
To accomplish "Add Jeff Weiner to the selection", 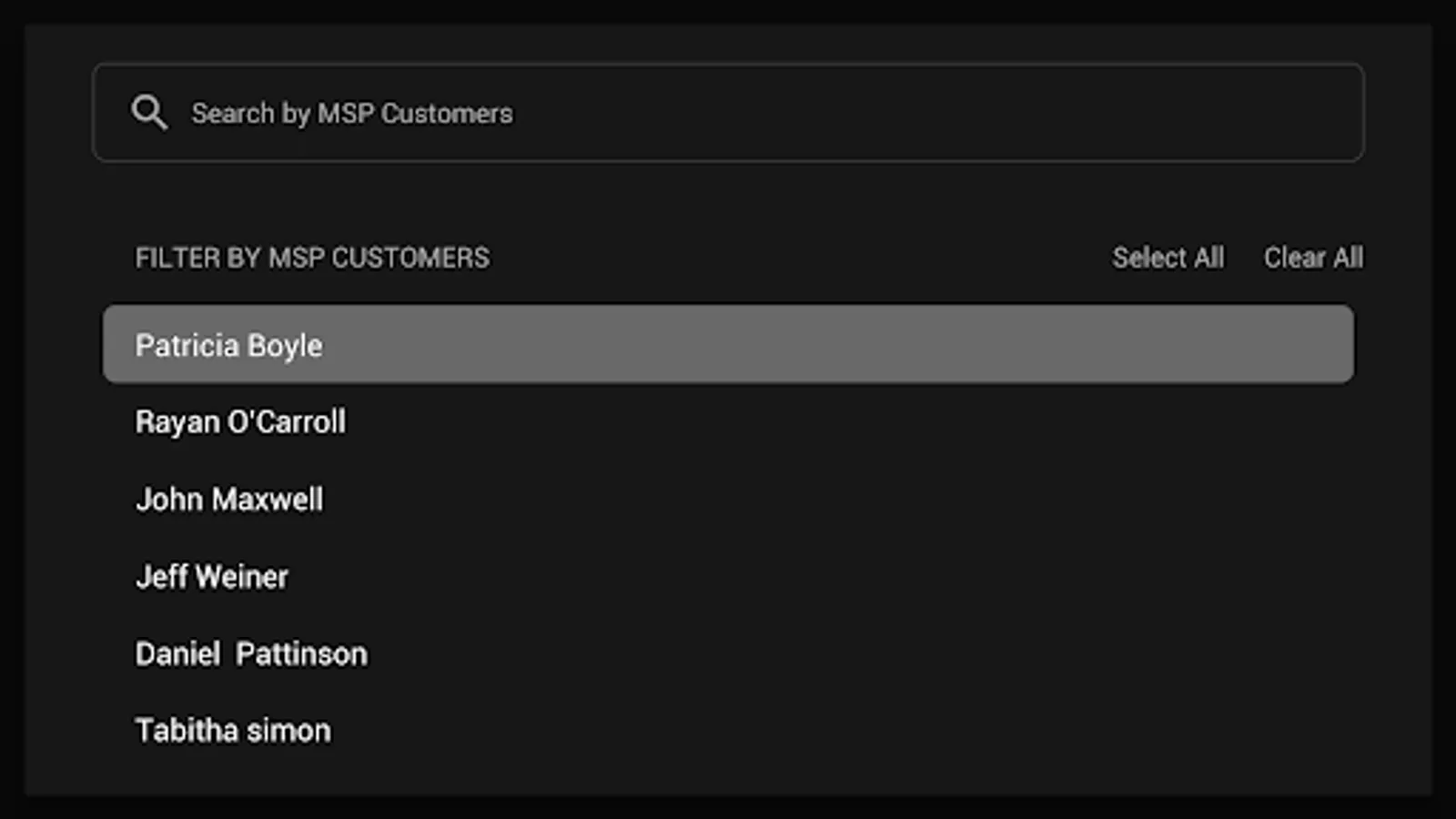I will pyautogui.click(x=212, y=577).
